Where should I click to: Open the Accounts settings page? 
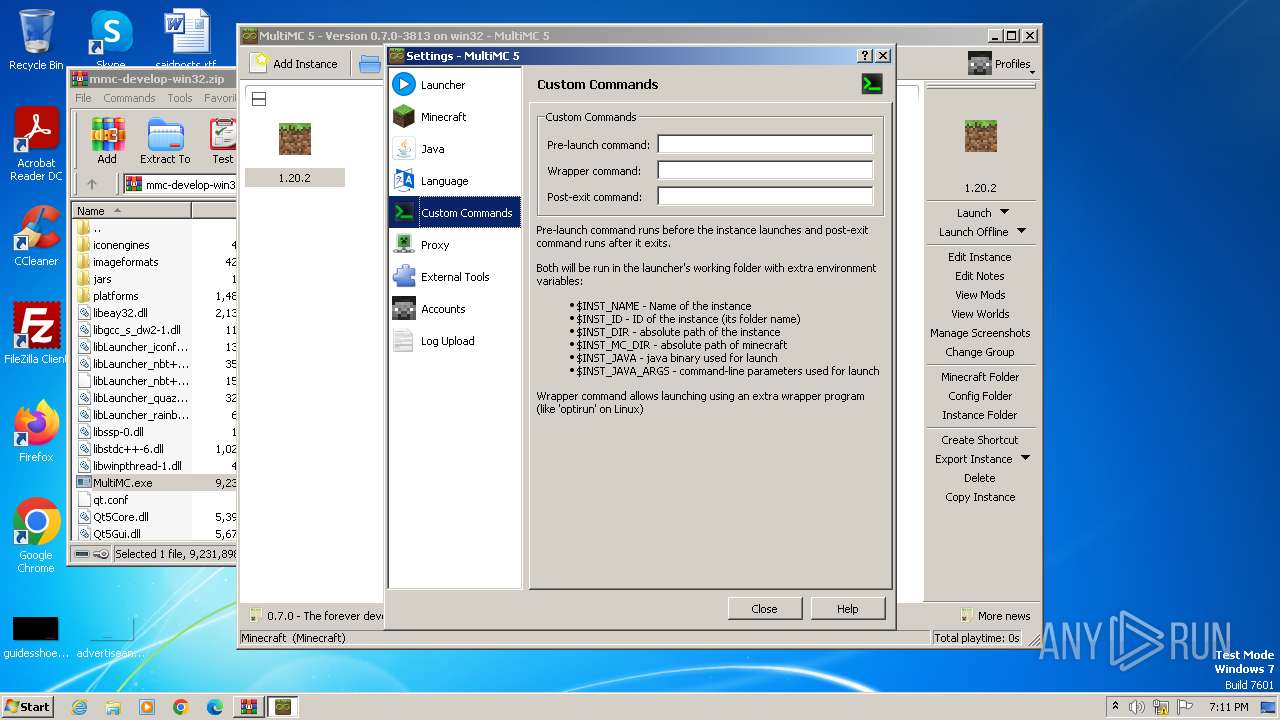point(454,309)
